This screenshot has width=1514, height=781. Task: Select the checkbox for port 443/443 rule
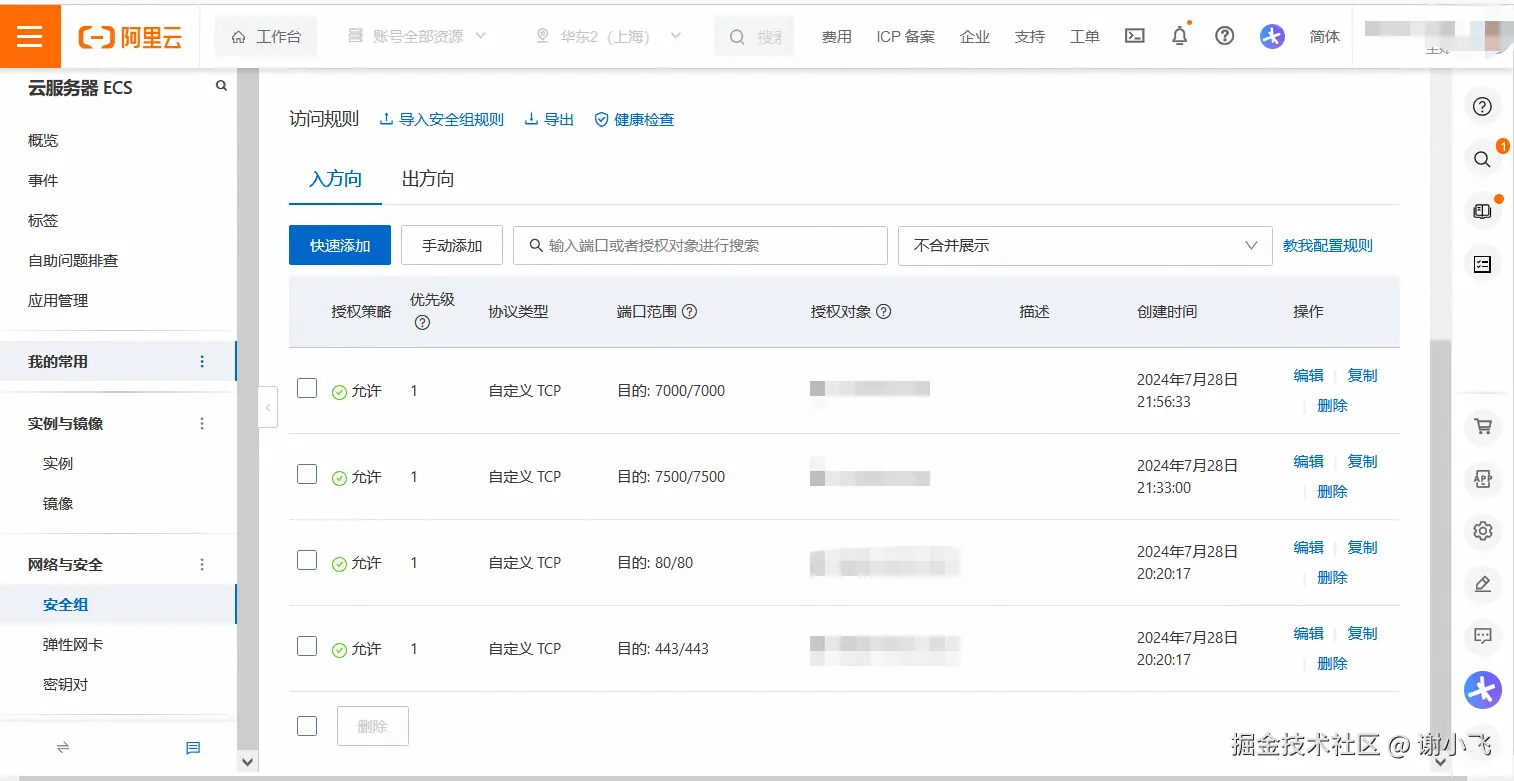[x=307, y=646]
